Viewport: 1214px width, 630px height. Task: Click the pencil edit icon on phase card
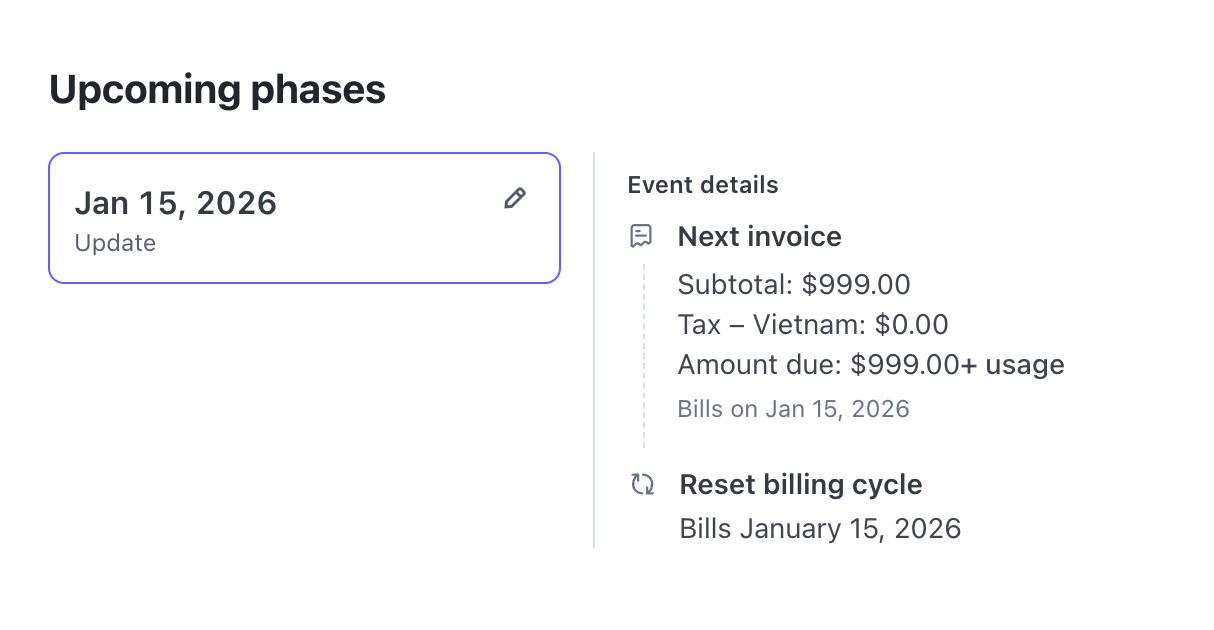pyautogui.click(x=514, y=199)
